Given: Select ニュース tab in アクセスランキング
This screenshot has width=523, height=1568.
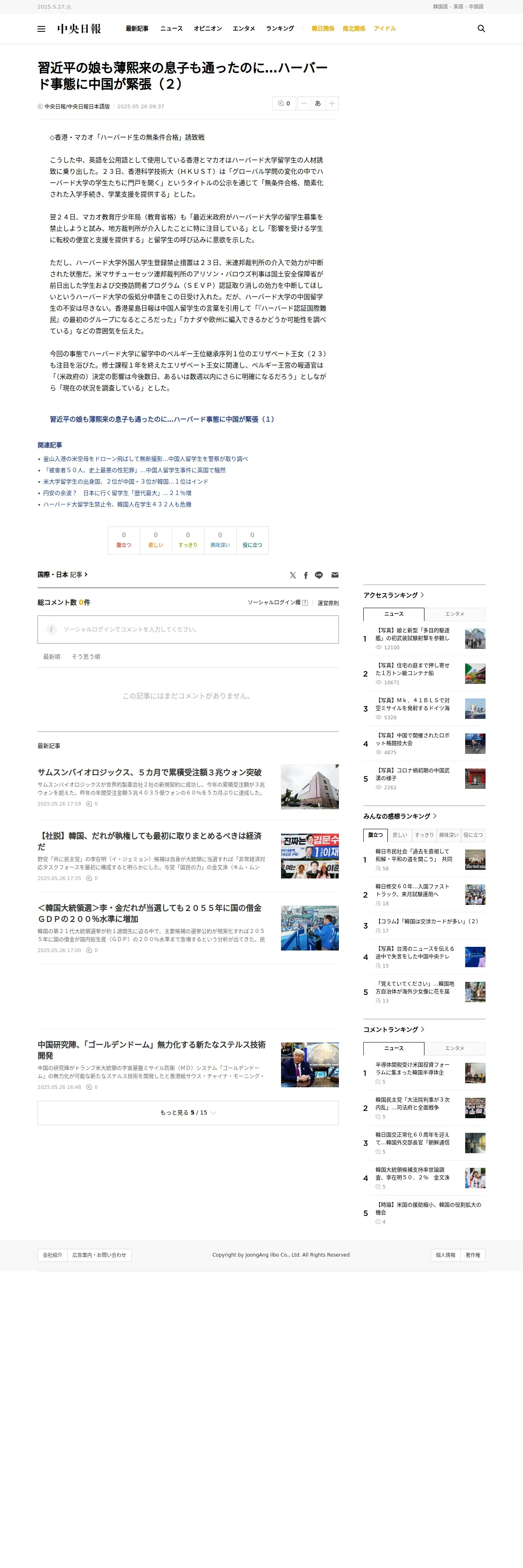Looking at the screenshot, I should click(394, 614).
